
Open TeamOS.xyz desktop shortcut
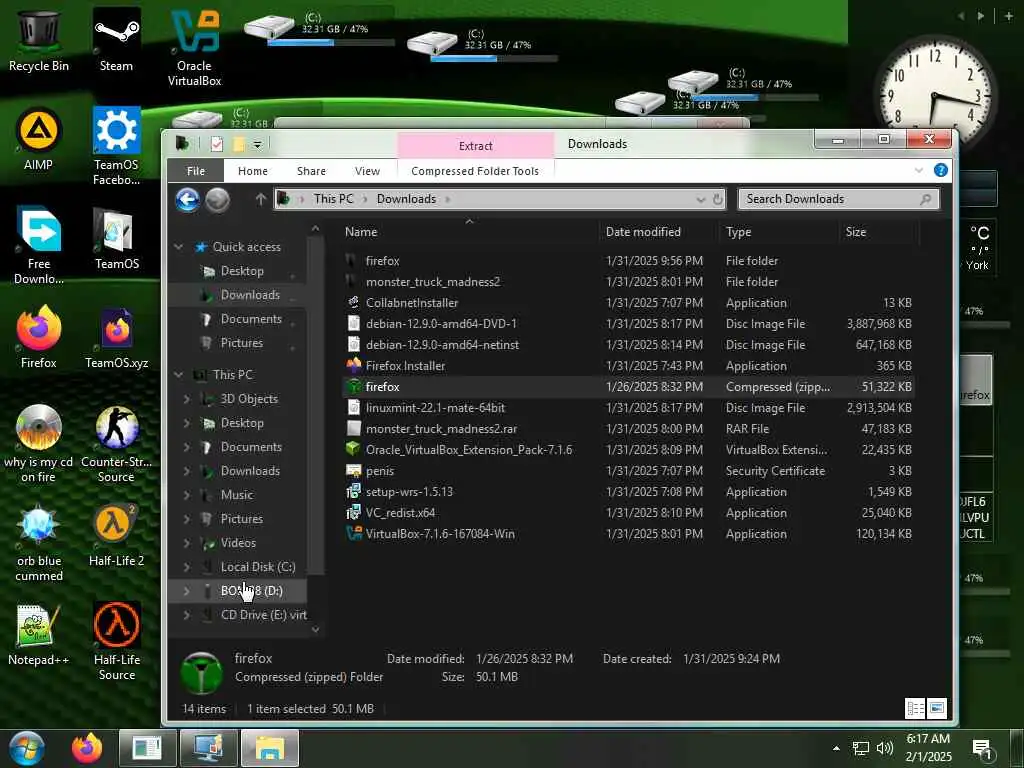116,338
